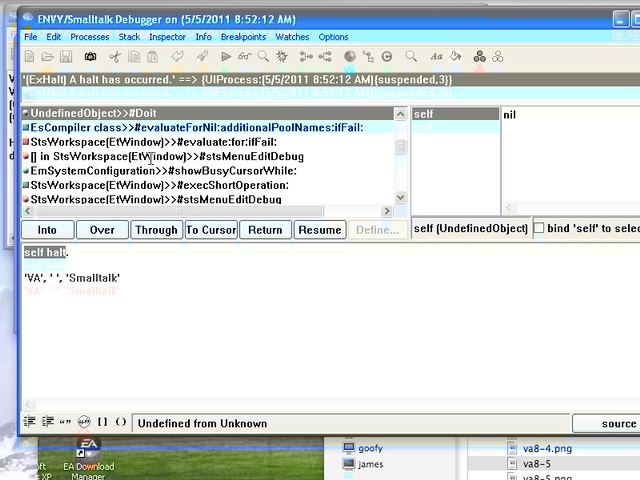Click the Open folder toolbar icon
Screen dimensions: 640x480
(47, 56)
